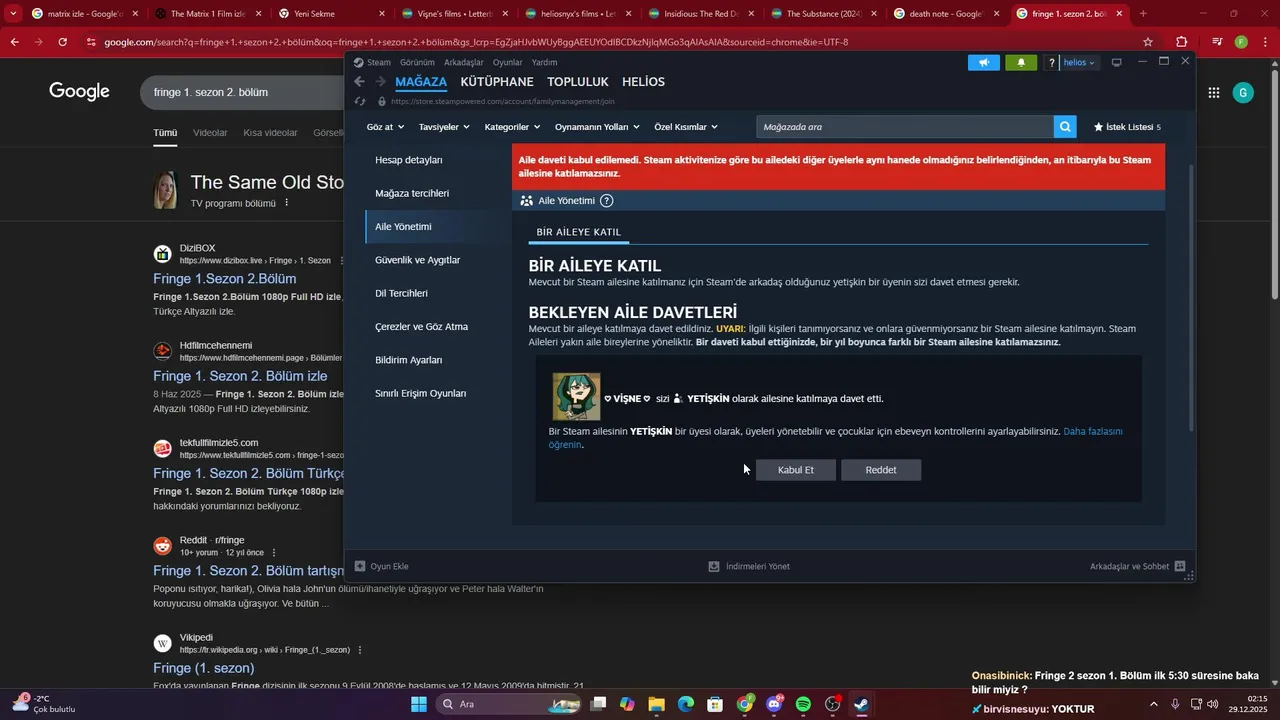Viewport: 1280px width, 720px height.
Task: Open the Arkadaşlar menu
Action: [464, 62]
